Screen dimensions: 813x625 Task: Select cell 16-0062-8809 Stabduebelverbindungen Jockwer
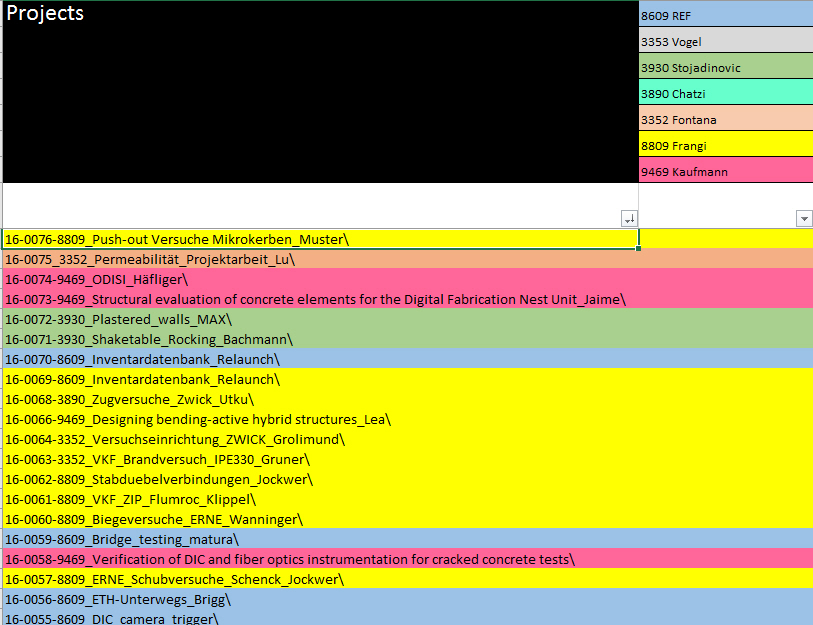click(320, 479)
